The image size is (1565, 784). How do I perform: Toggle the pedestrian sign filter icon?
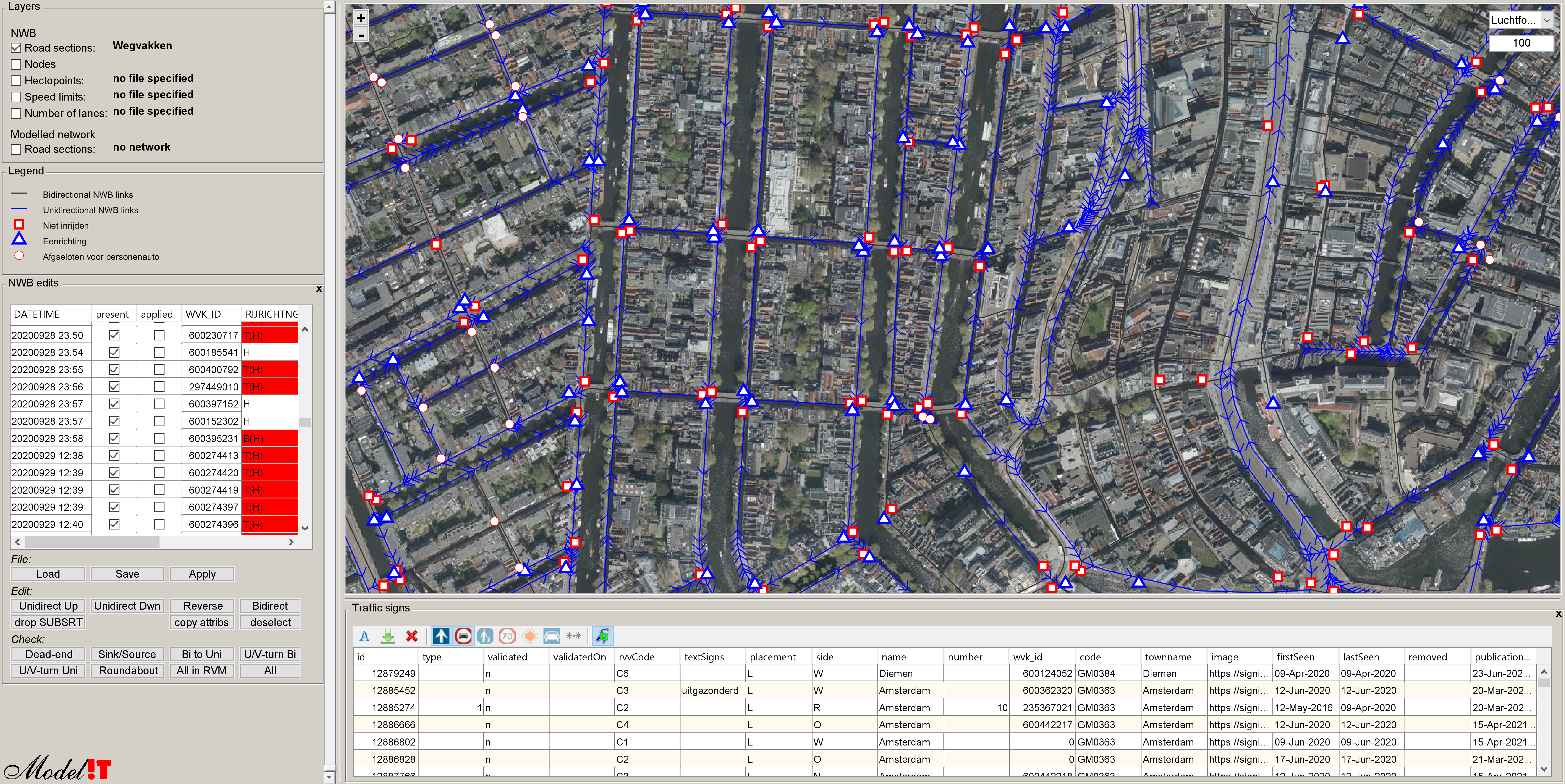485,636
